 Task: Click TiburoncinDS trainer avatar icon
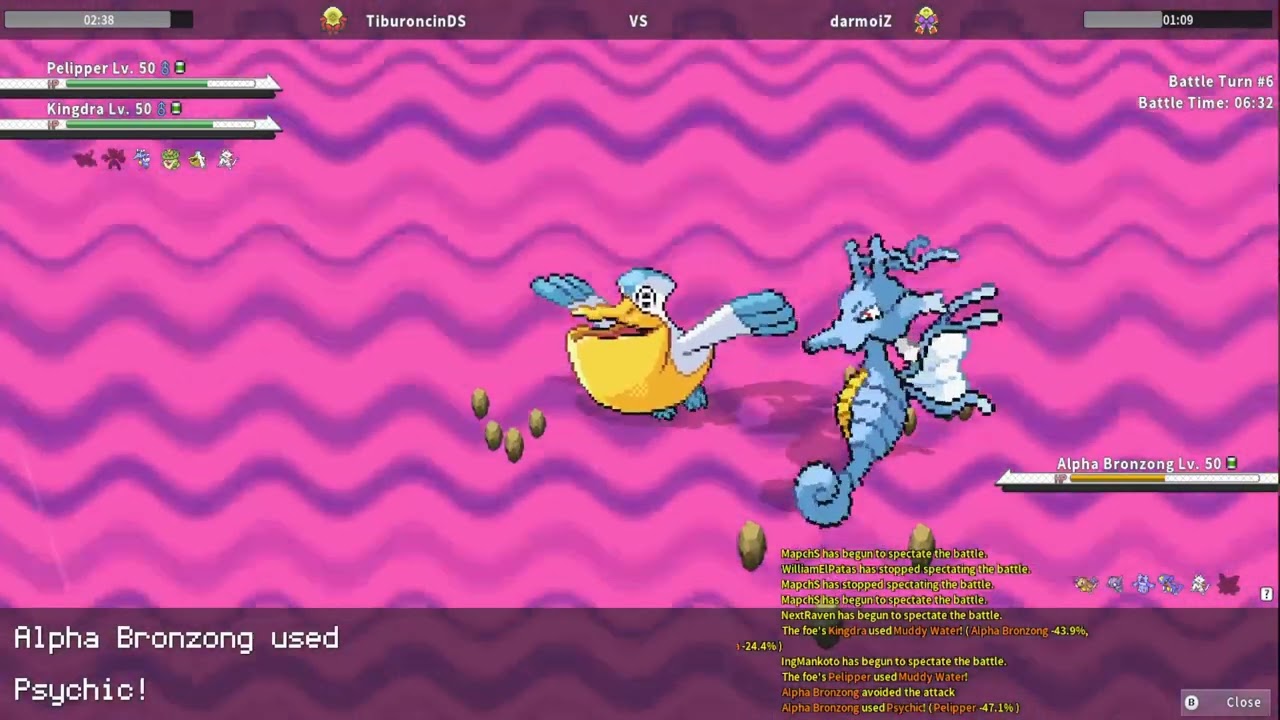[333, 20]
